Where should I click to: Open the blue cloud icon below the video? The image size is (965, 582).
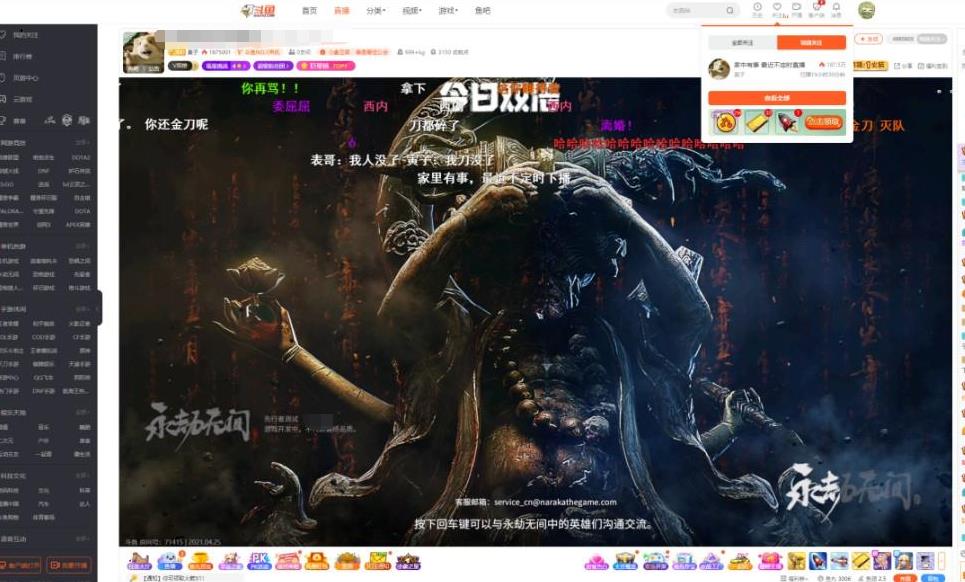tap(169, 561)
